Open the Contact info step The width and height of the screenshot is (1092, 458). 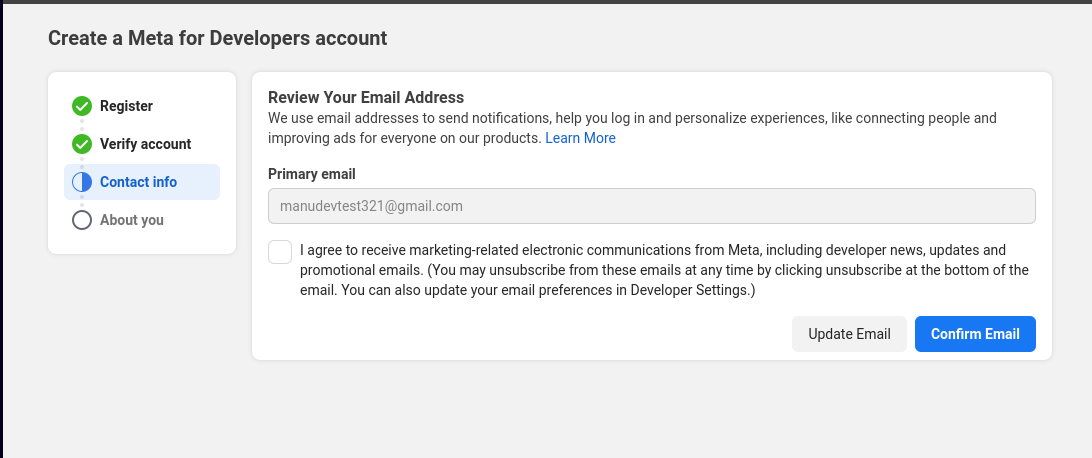pyautogui.click(x=138, y=182)
